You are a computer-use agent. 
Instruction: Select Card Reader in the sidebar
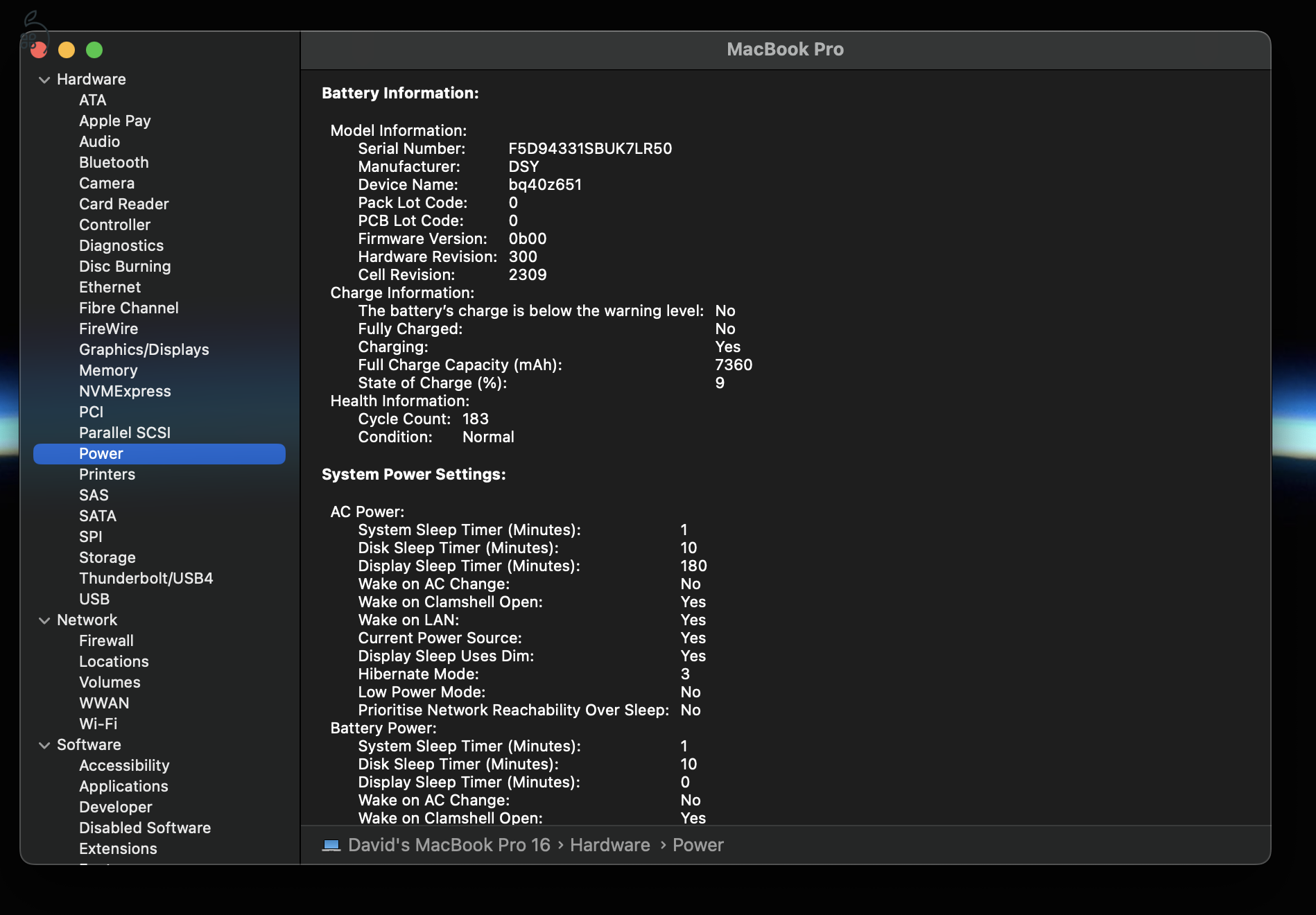tap(123, 204)
